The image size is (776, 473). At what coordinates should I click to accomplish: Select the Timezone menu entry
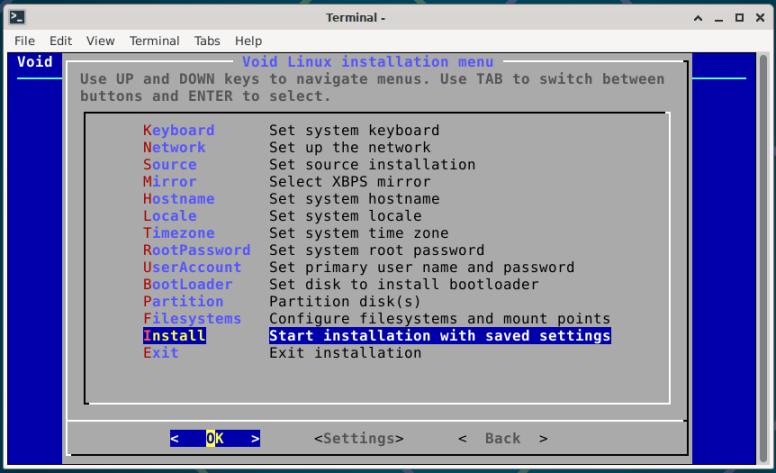click(x=179, y=233)
